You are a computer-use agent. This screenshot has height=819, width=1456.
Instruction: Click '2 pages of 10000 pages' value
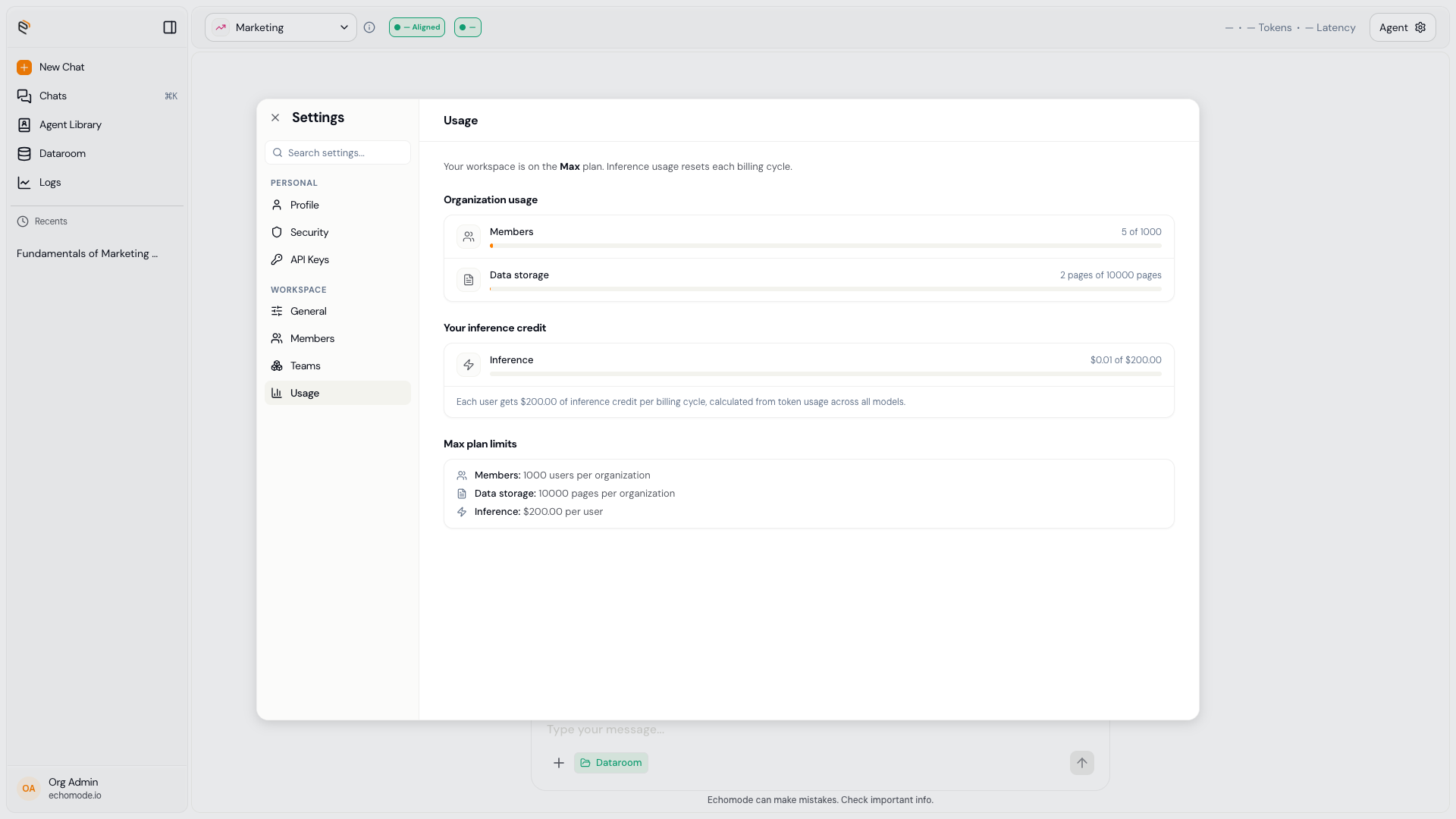coord(1110,275)
